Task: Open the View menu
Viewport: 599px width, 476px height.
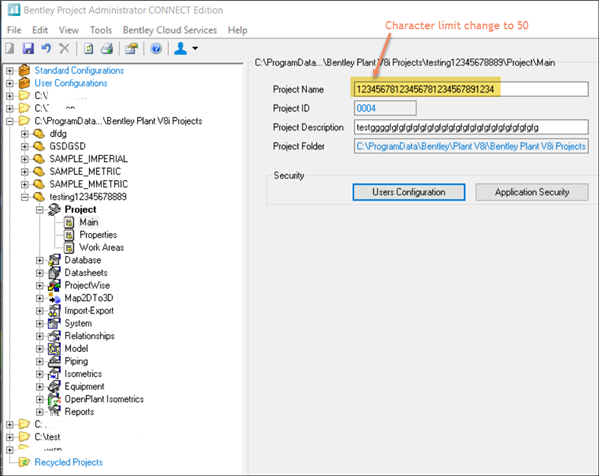Action: [x=69, y=30]
